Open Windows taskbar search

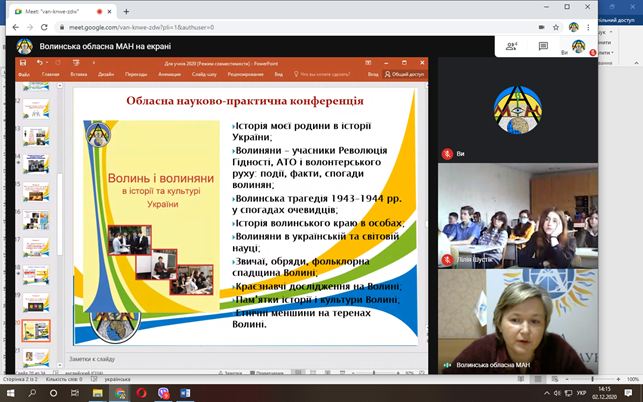(x=34, y=391)
